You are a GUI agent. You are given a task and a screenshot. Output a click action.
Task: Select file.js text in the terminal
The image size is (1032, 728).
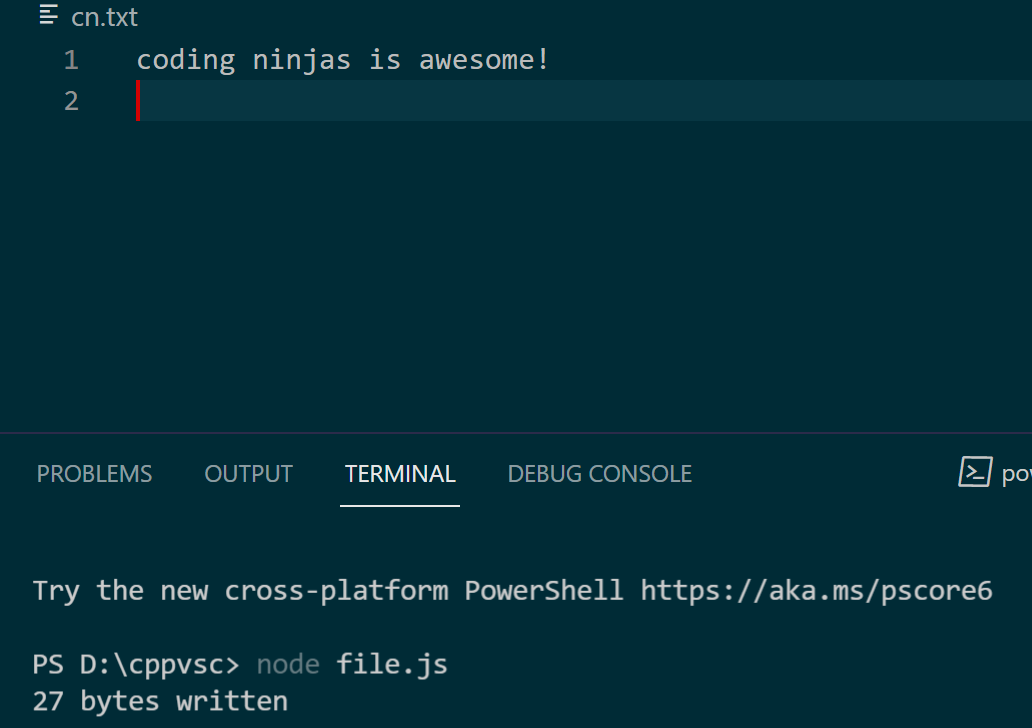(391, 663)
